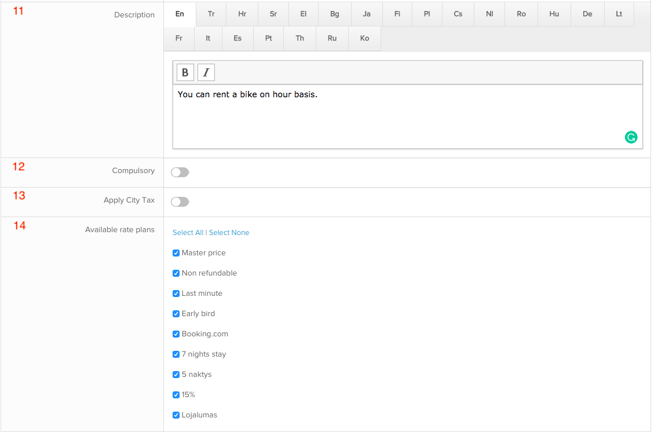This screenshot has height=440, width=658.
Task: Switch to the Ru language tab
Action: click(x=332, y=39)
